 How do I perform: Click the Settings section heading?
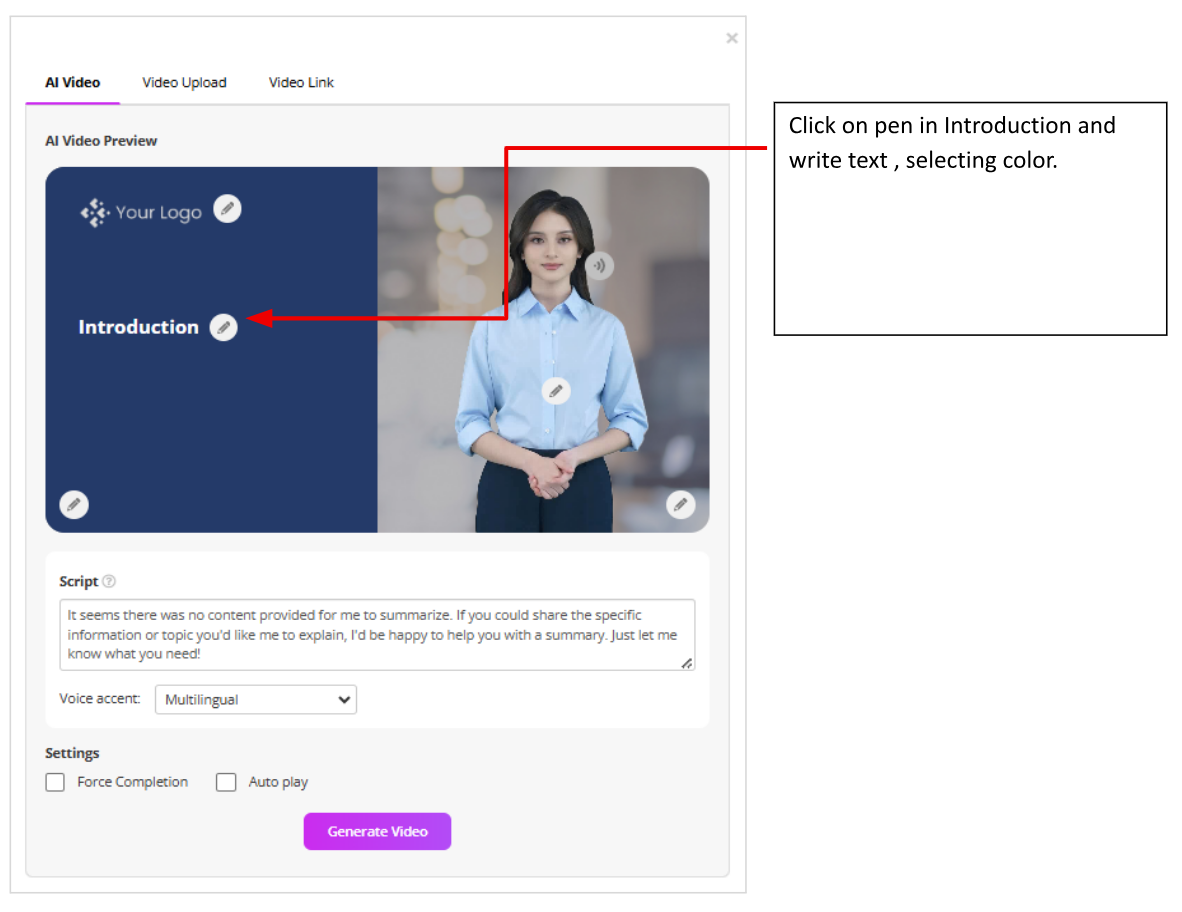pos(72,753)
